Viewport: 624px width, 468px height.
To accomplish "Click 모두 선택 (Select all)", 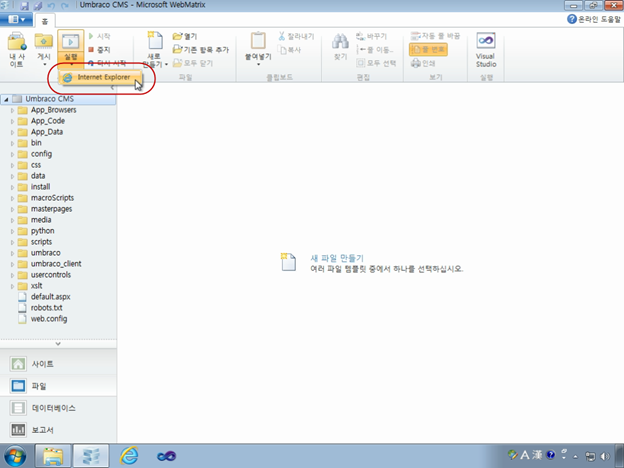I will [x=376, y=63].
